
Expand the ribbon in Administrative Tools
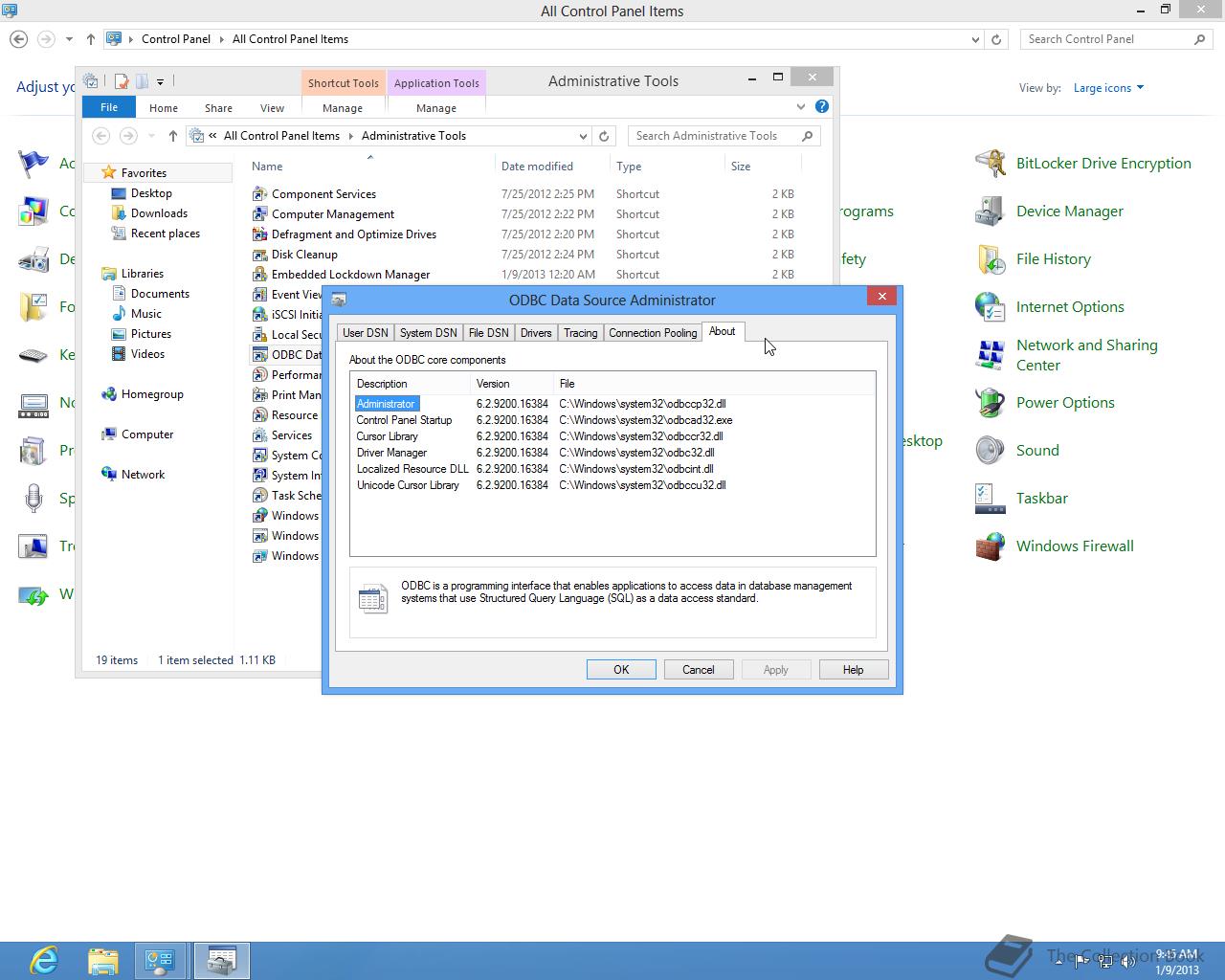(x=801, y=106)
